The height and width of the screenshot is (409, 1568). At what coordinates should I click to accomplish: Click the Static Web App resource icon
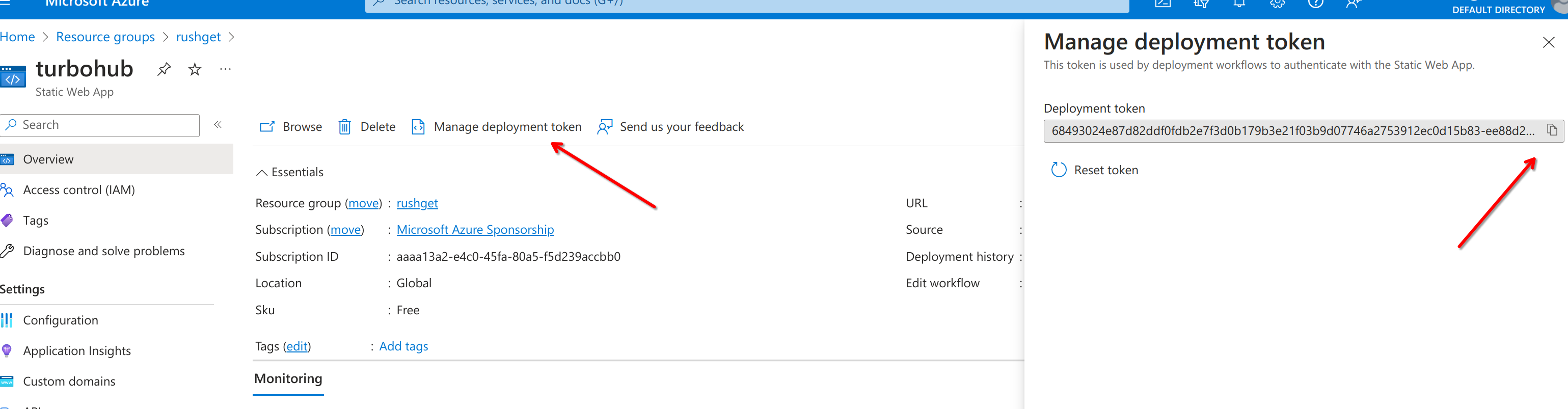[x=13, y=77]
